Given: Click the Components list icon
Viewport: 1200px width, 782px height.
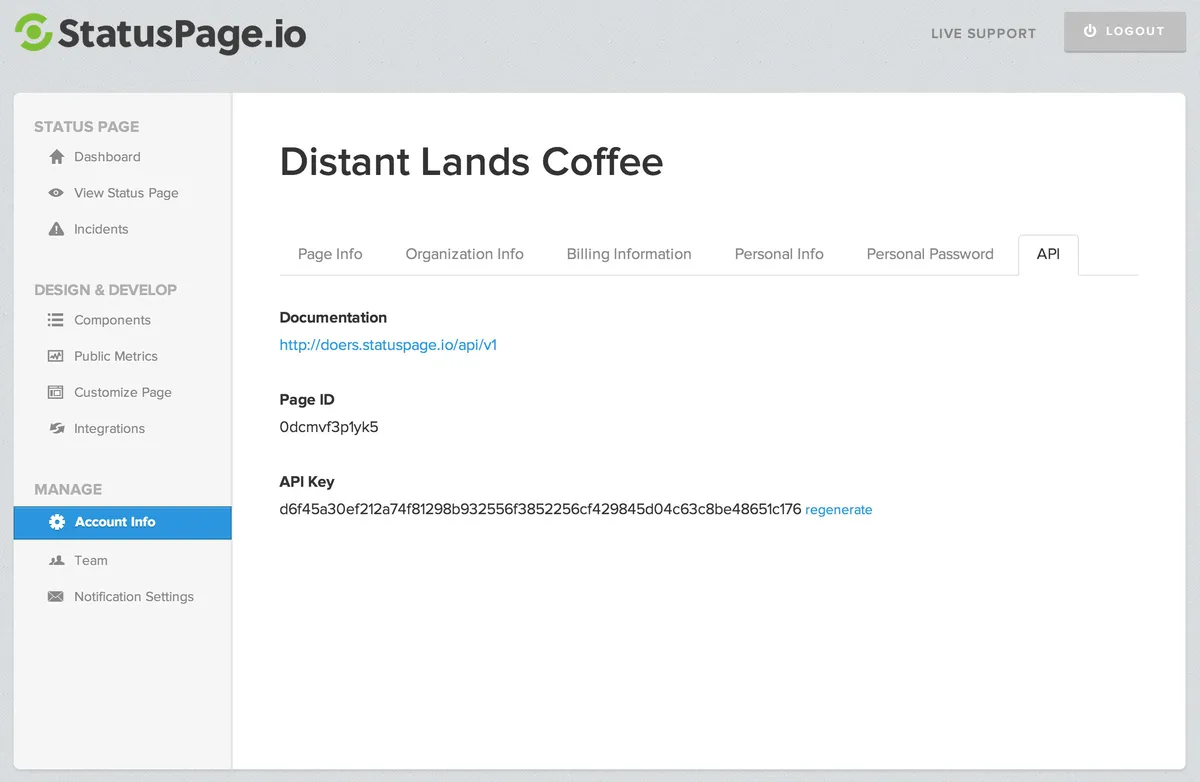Looking at the screenshot, I should [56, 320].
